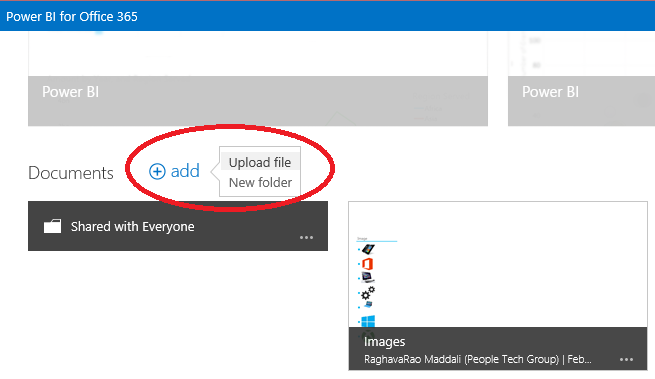
Task: Click the Windows logo icon in Images preview
Action: click(368, 321)
